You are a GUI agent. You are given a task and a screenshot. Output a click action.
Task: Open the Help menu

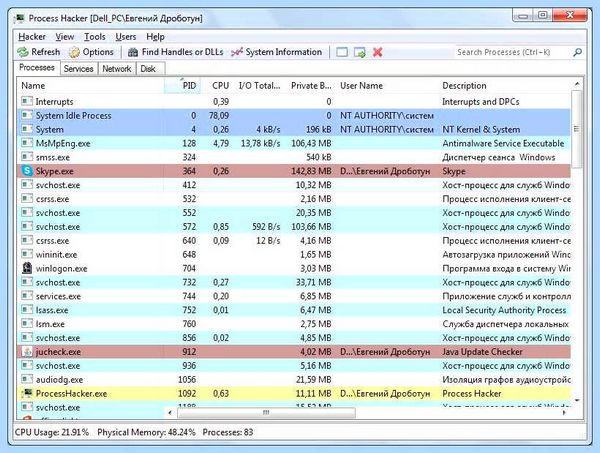click(155, 37)
